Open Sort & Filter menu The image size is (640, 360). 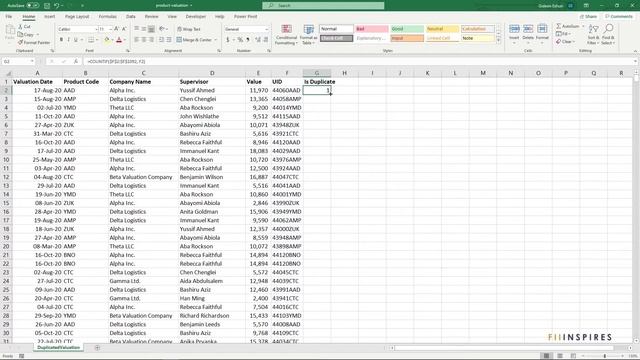click(x=593, y=34)
